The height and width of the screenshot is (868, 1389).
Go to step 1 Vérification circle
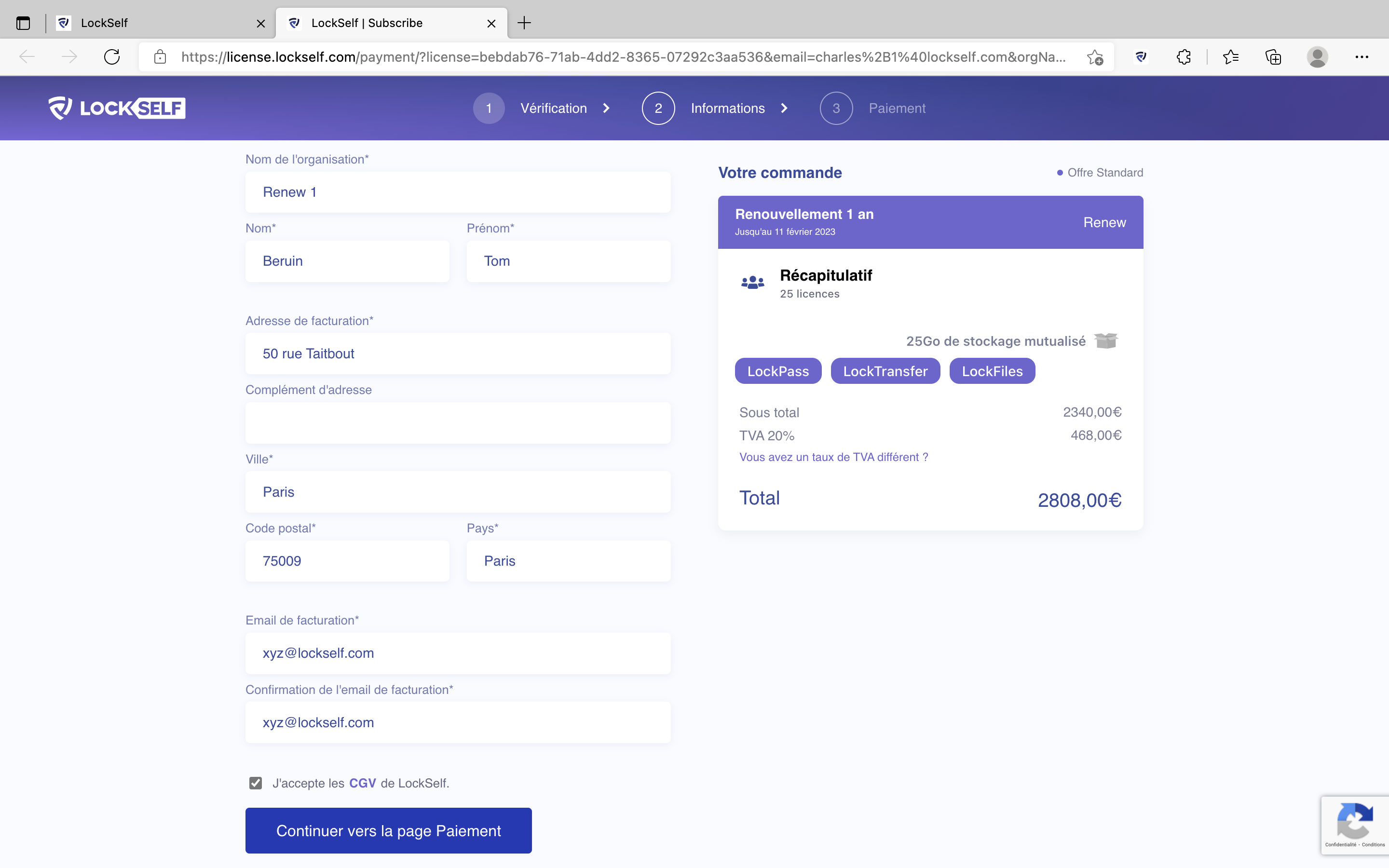(x=489, y=108)
